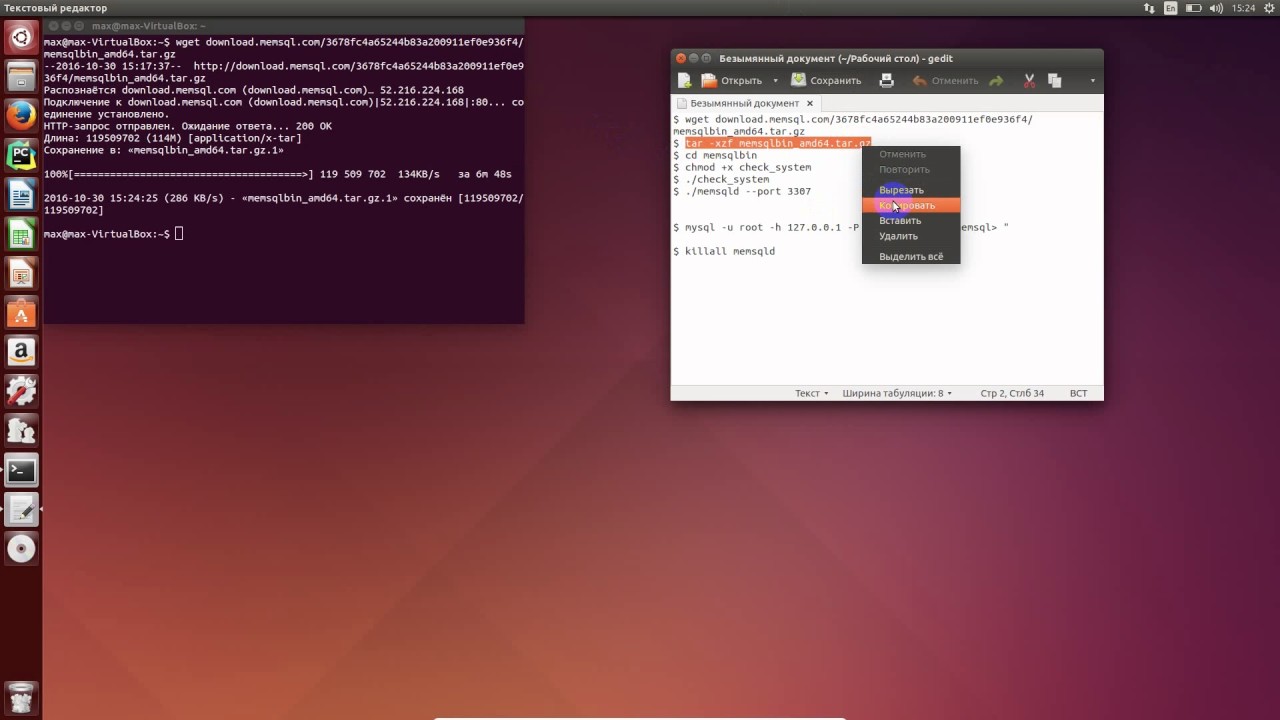Launch PyCharm from the launcher
The height and width of the screenshot is (720, 1280).
click(21, 155)
